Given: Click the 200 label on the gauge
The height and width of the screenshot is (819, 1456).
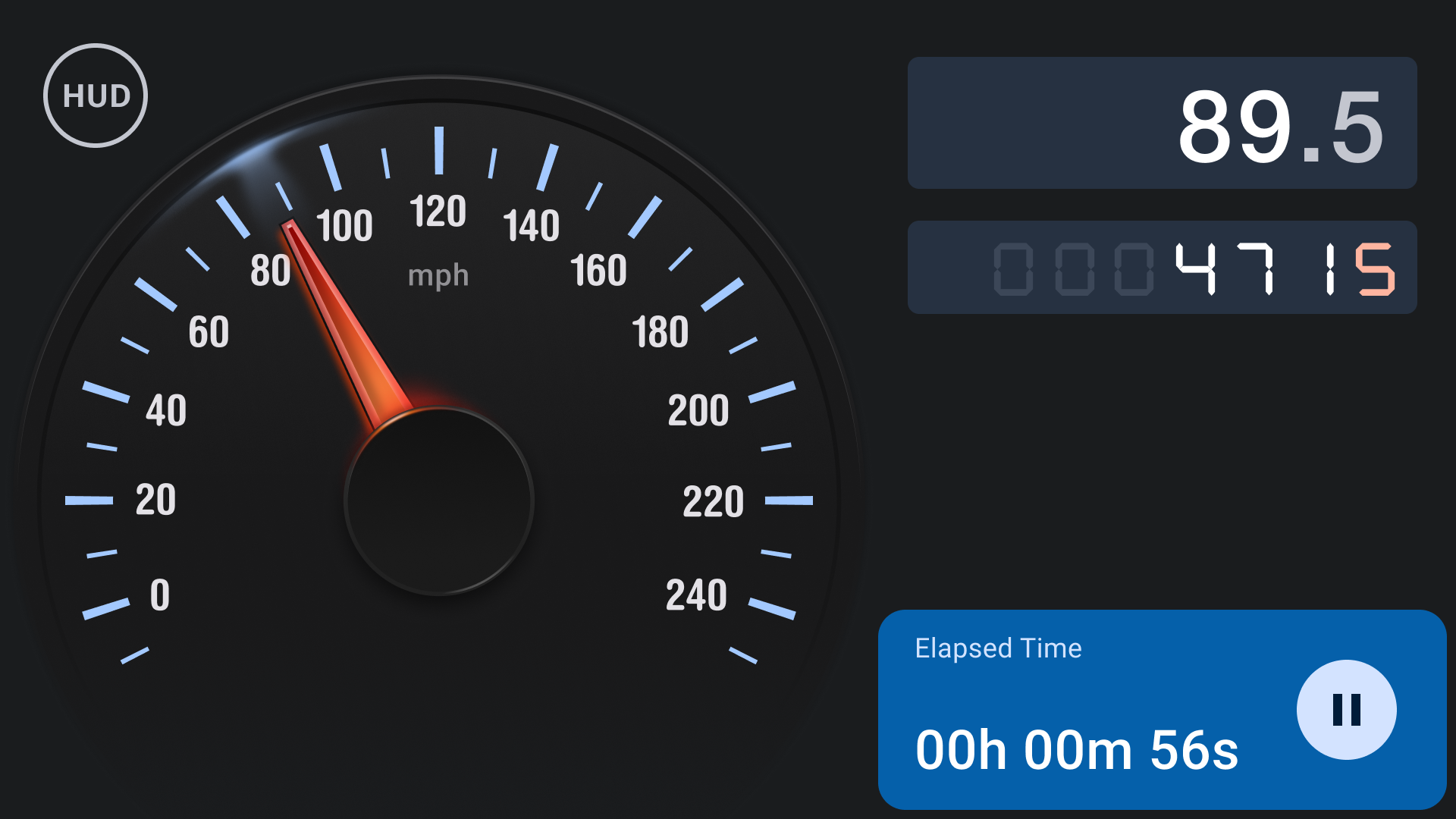Looking at the screenshot, I should tap(698, 410).
